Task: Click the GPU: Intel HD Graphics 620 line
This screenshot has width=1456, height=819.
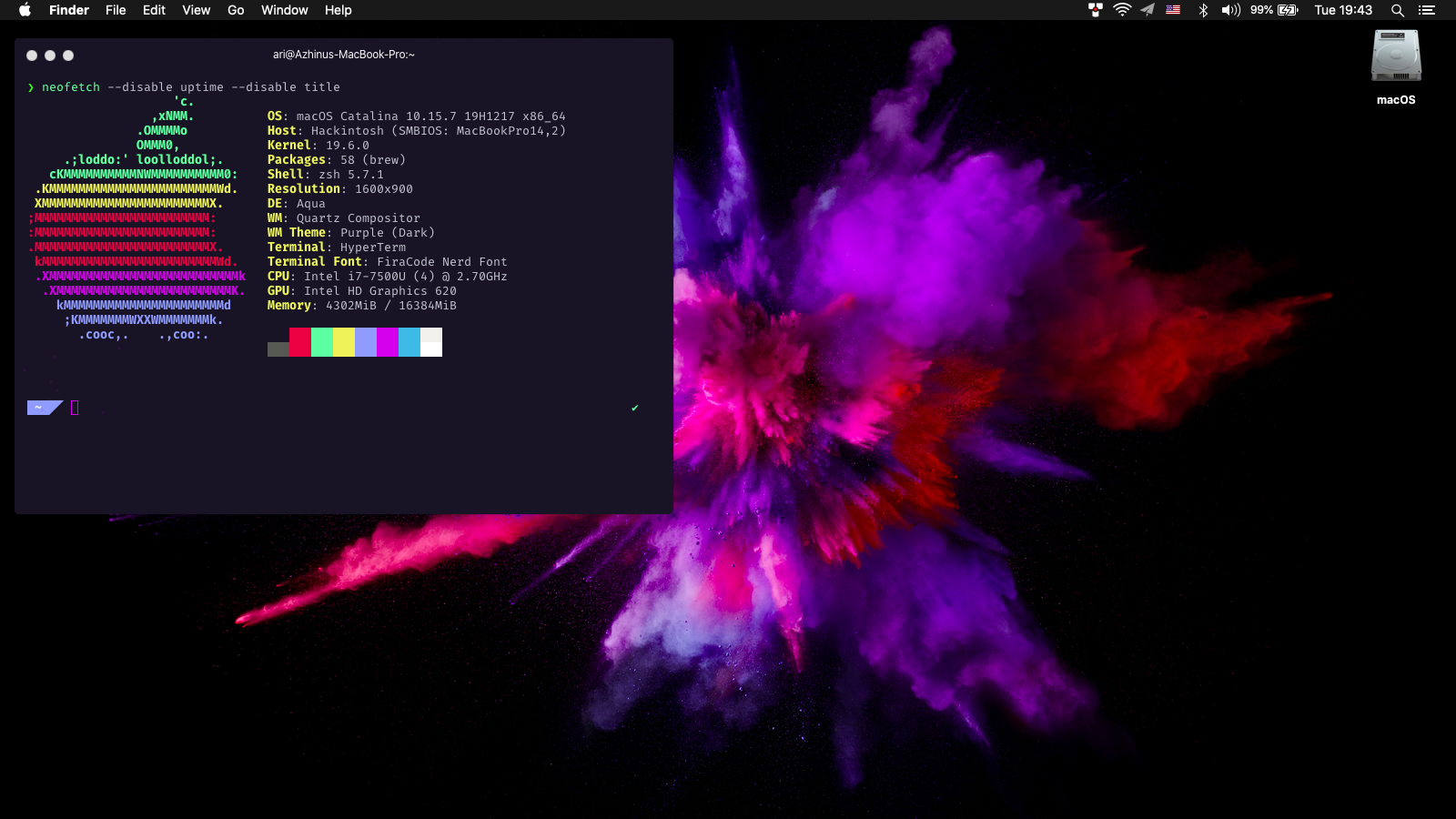Action: [362, 291]
